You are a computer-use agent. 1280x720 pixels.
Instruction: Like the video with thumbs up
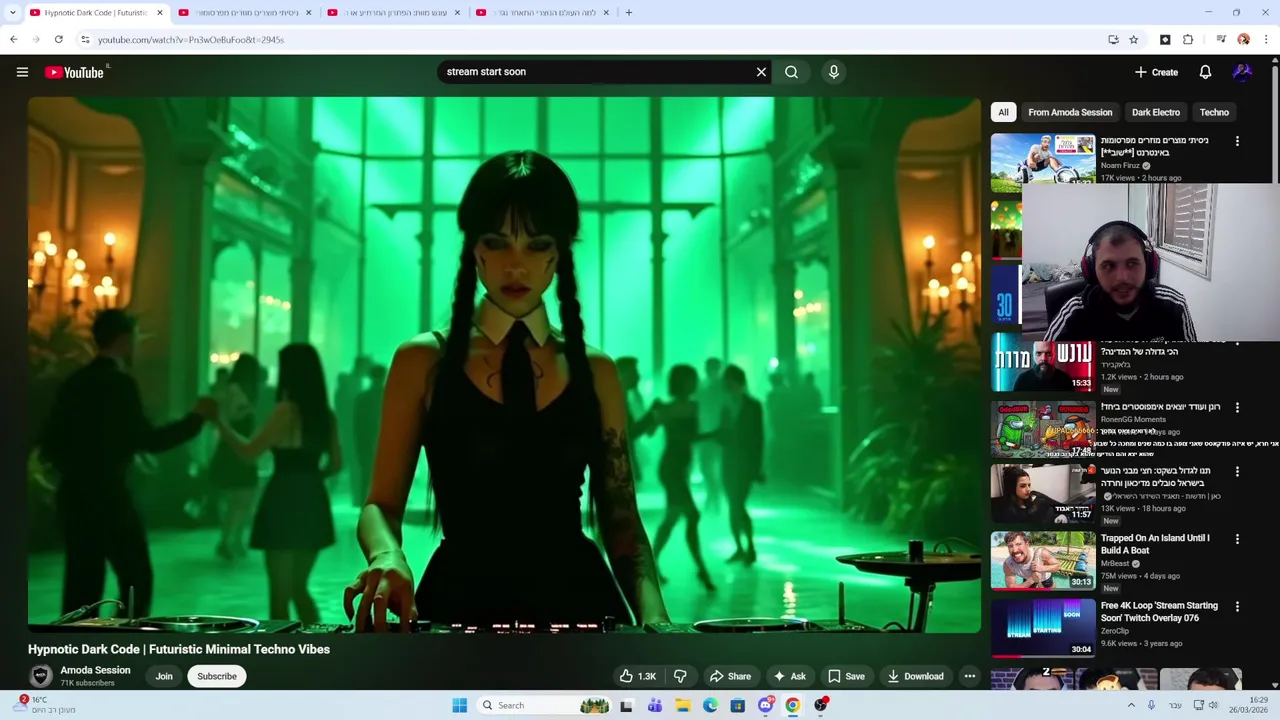pos(637,676)
